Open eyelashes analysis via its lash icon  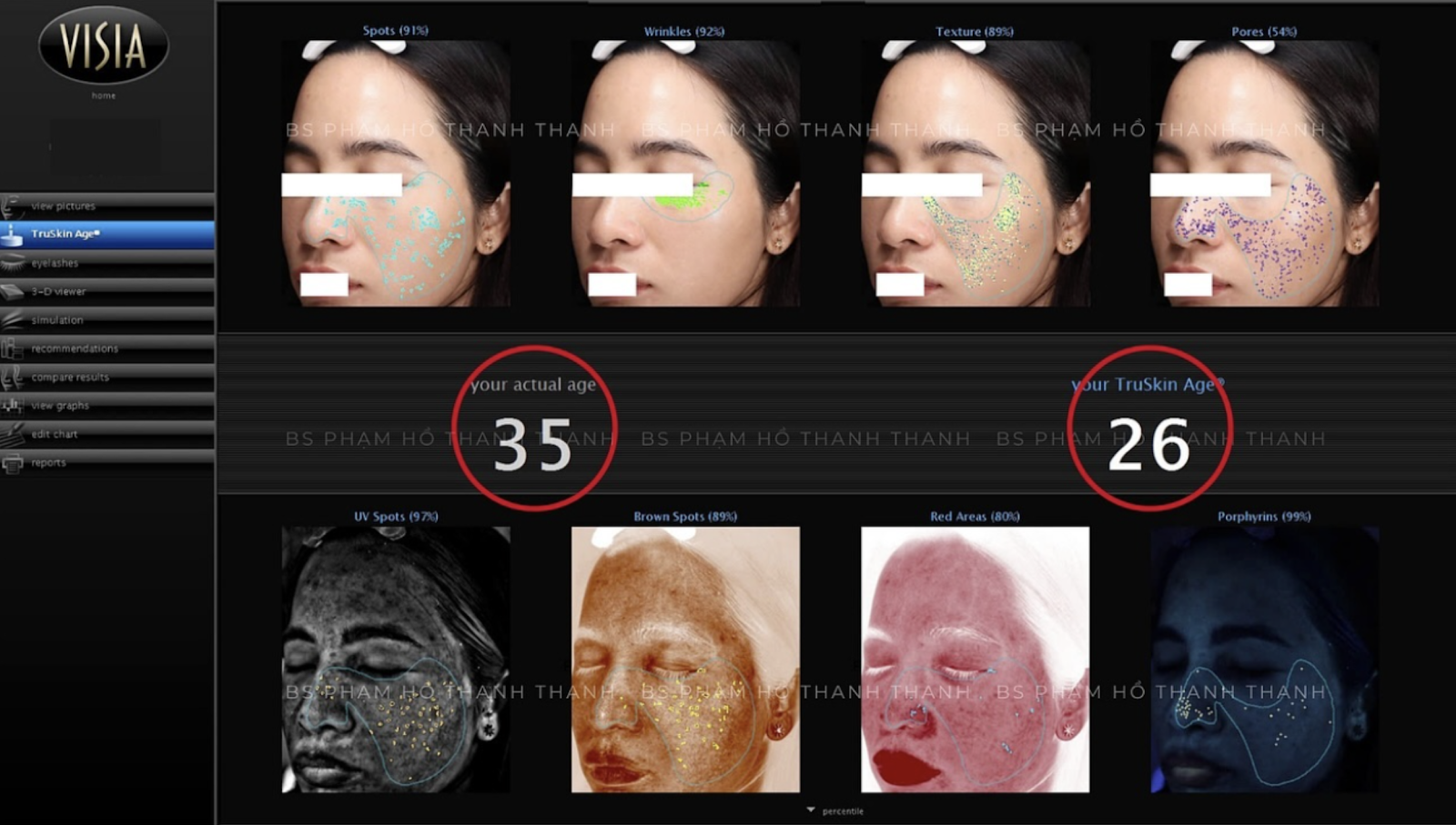(x=12, y=263)
